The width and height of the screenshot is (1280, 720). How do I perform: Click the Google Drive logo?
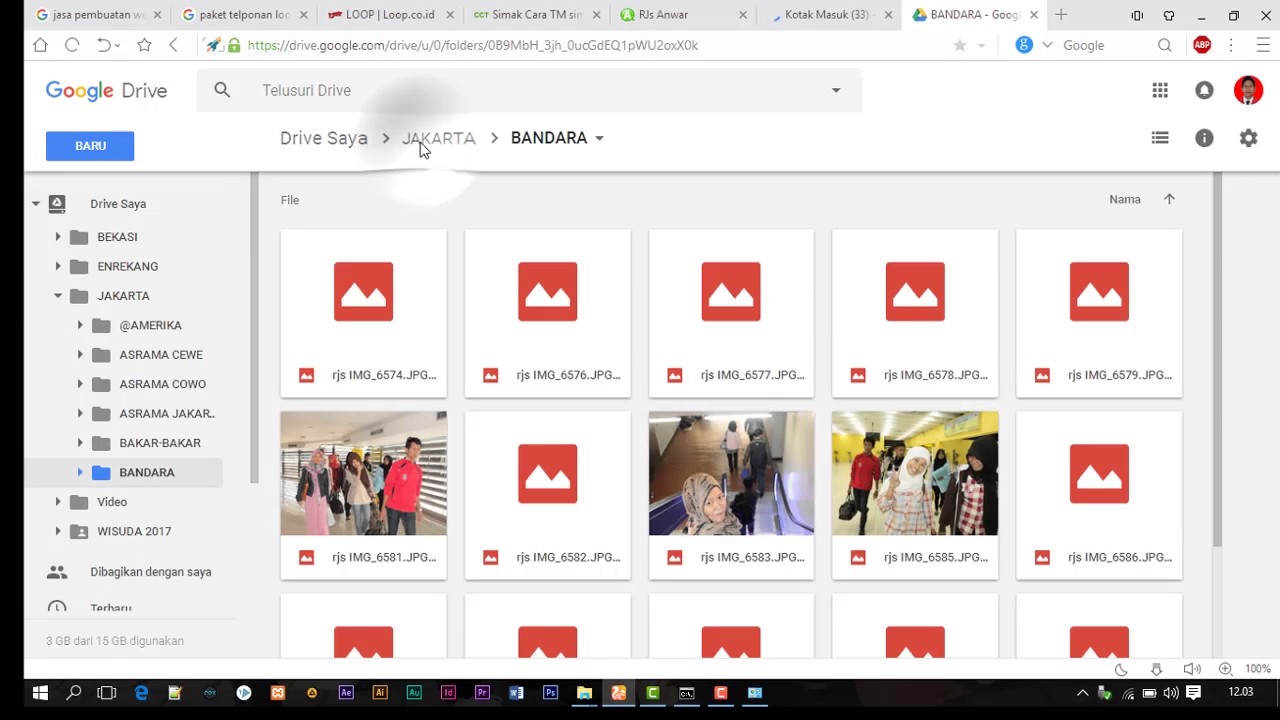click(x=106, y=91)
